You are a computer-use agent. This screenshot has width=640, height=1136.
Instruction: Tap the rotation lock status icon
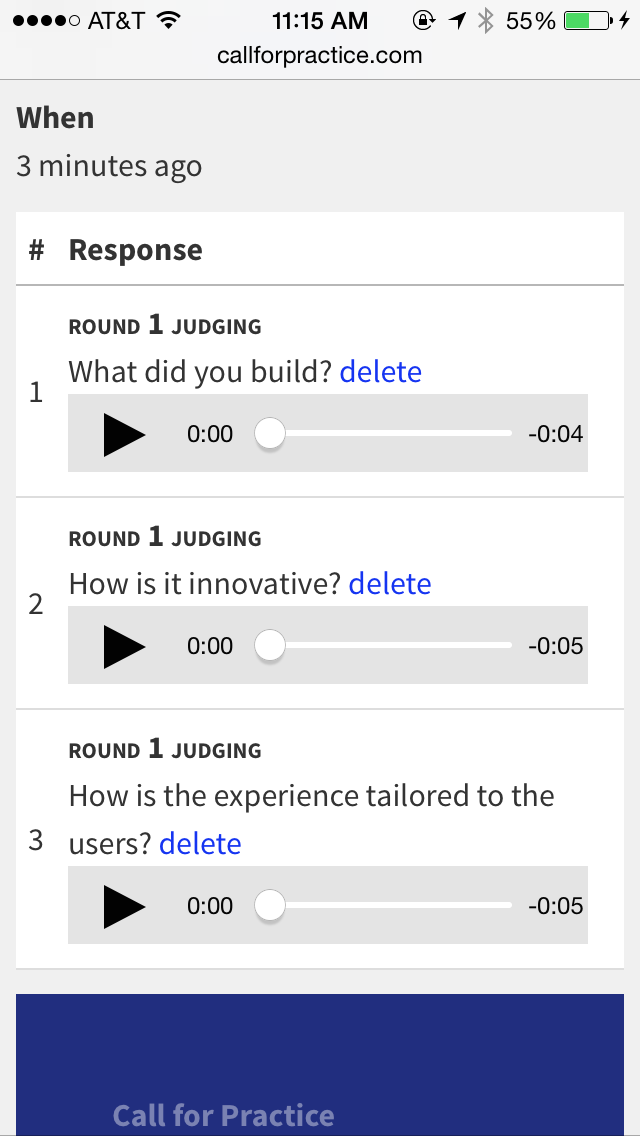(423, 20)
